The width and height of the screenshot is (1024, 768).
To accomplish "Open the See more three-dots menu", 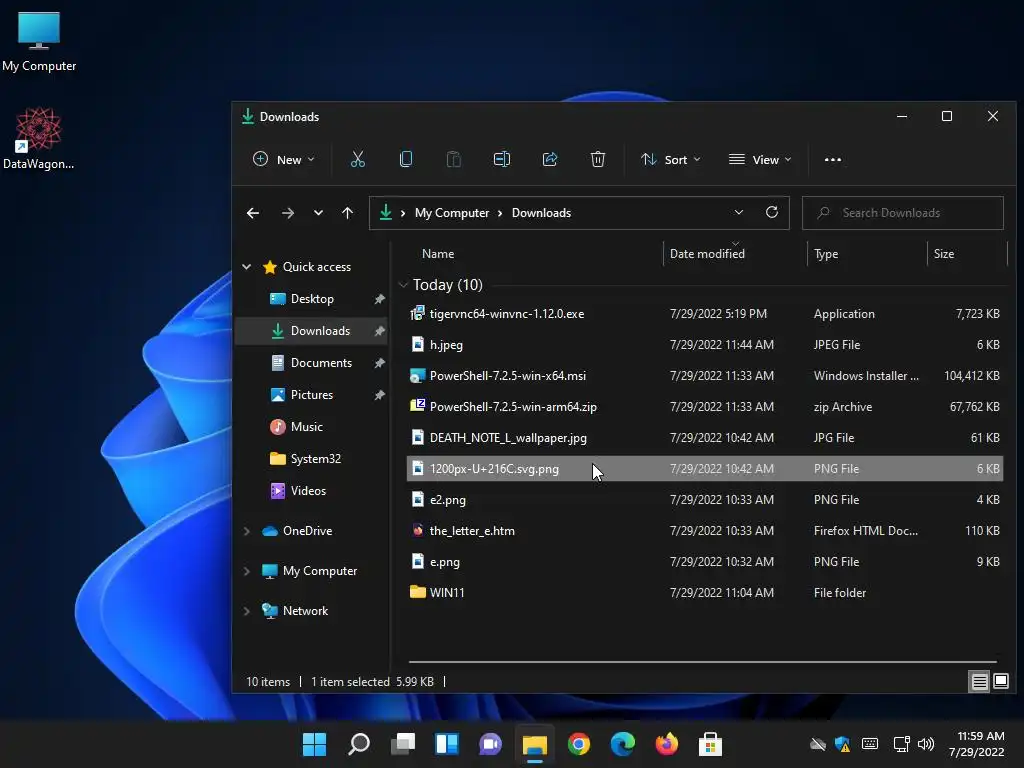I will tap(833, 159).
